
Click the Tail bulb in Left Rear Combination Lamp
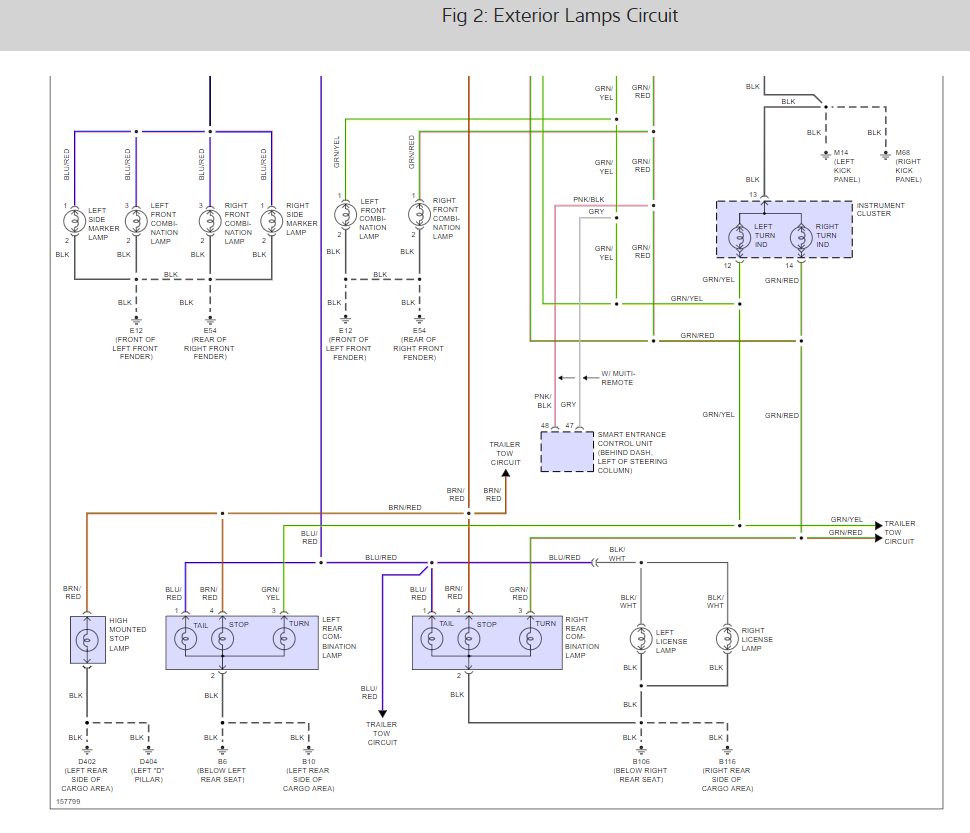(x=186, y=639)
